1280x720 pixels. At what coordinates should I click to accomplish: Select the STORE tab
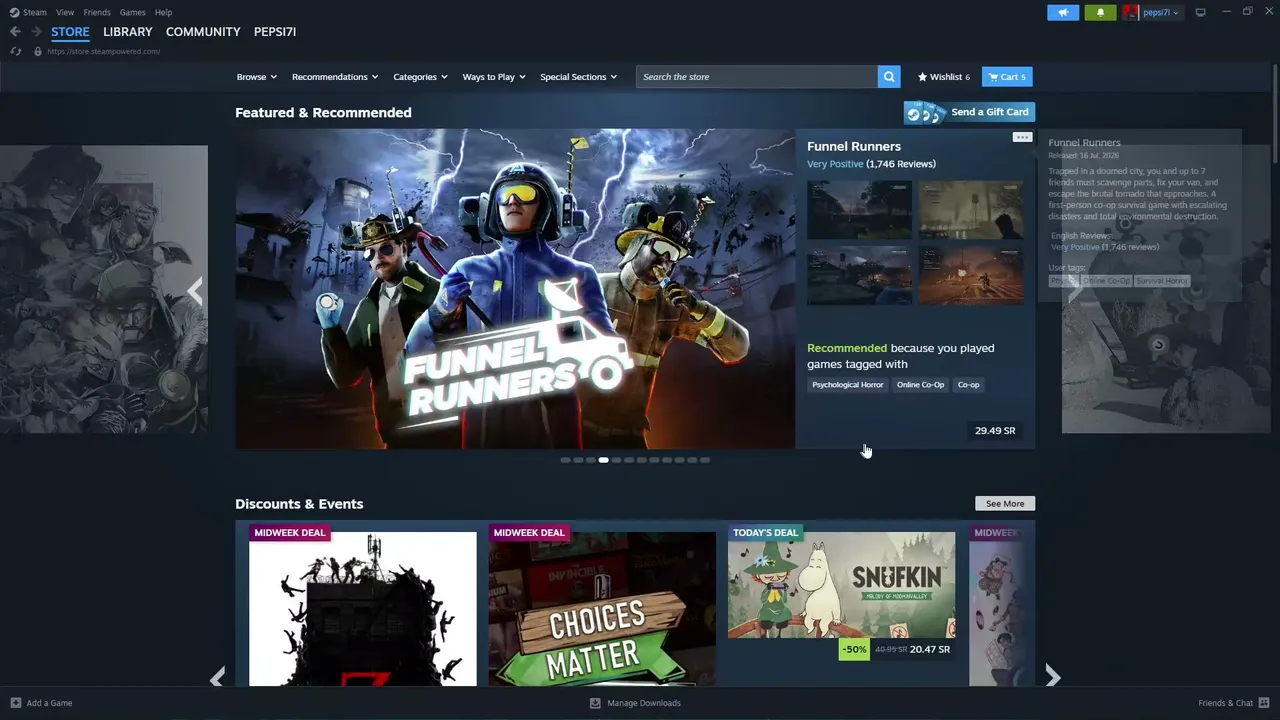[70, 32]
